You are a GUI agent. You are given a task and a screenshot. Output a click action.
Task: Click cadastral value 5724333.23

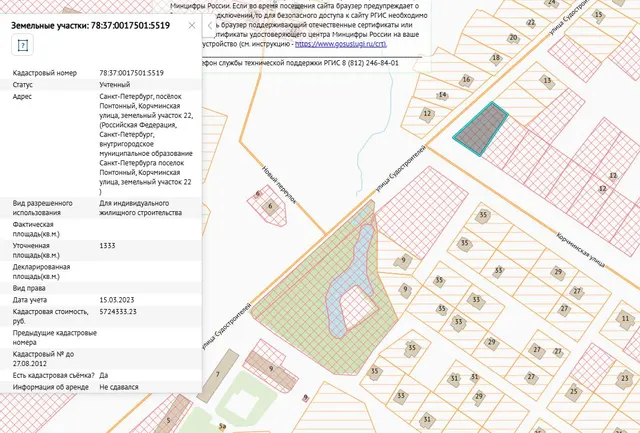pos(118,312)
